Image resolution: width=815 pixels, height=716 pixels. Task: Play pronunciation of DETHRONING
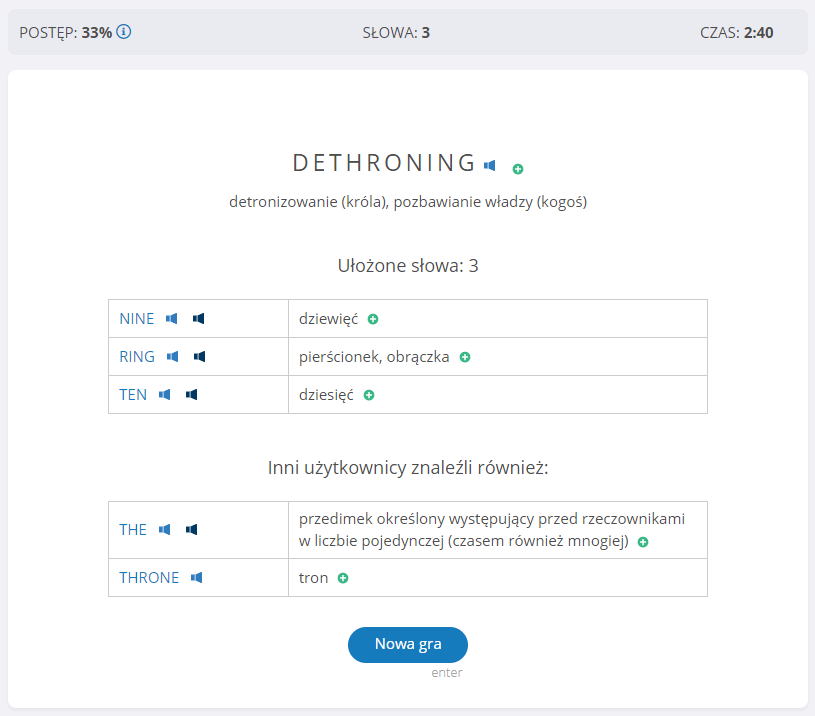click(490, 165)
